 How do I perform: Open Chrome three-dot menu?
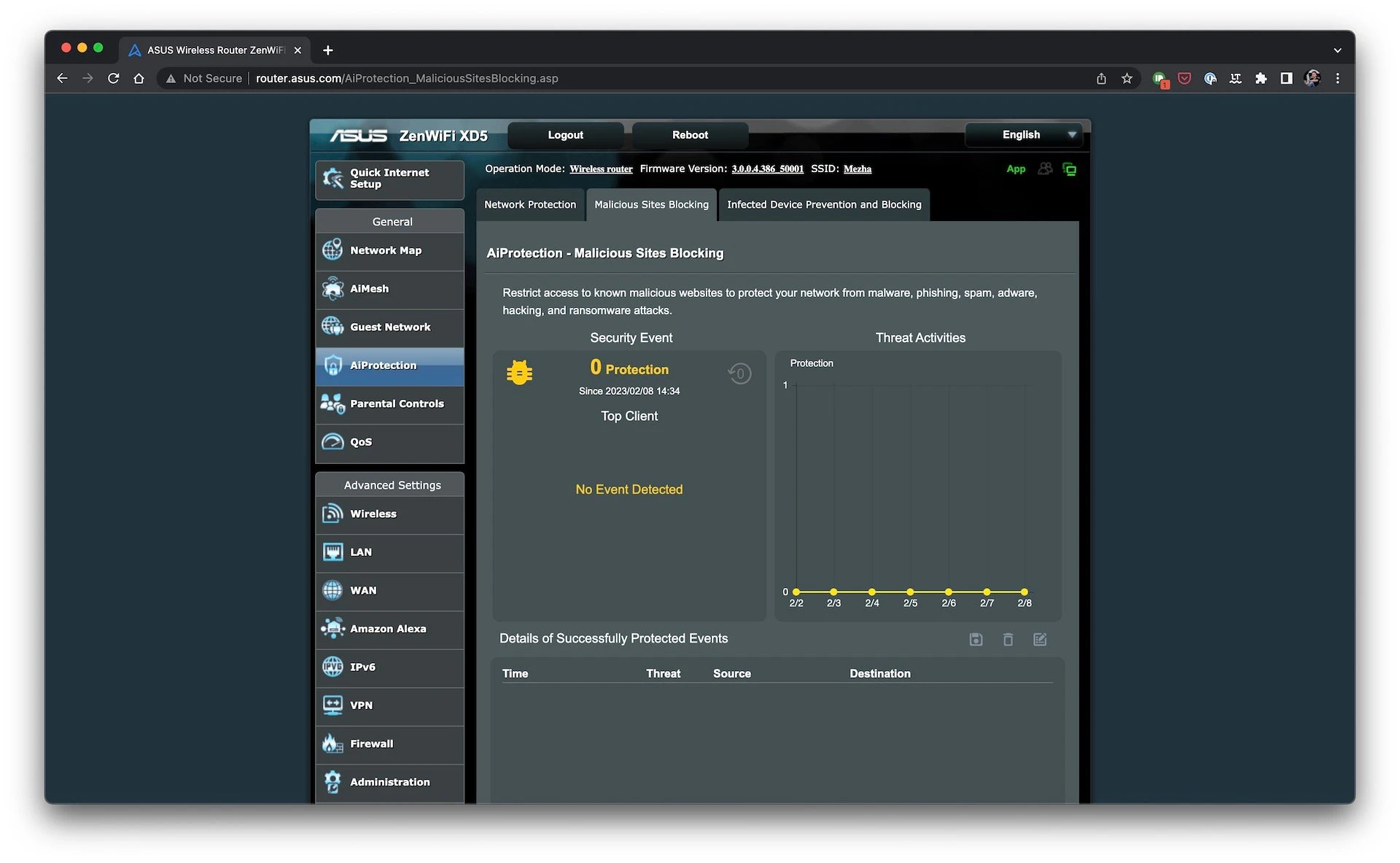(x=1337, y=78)
